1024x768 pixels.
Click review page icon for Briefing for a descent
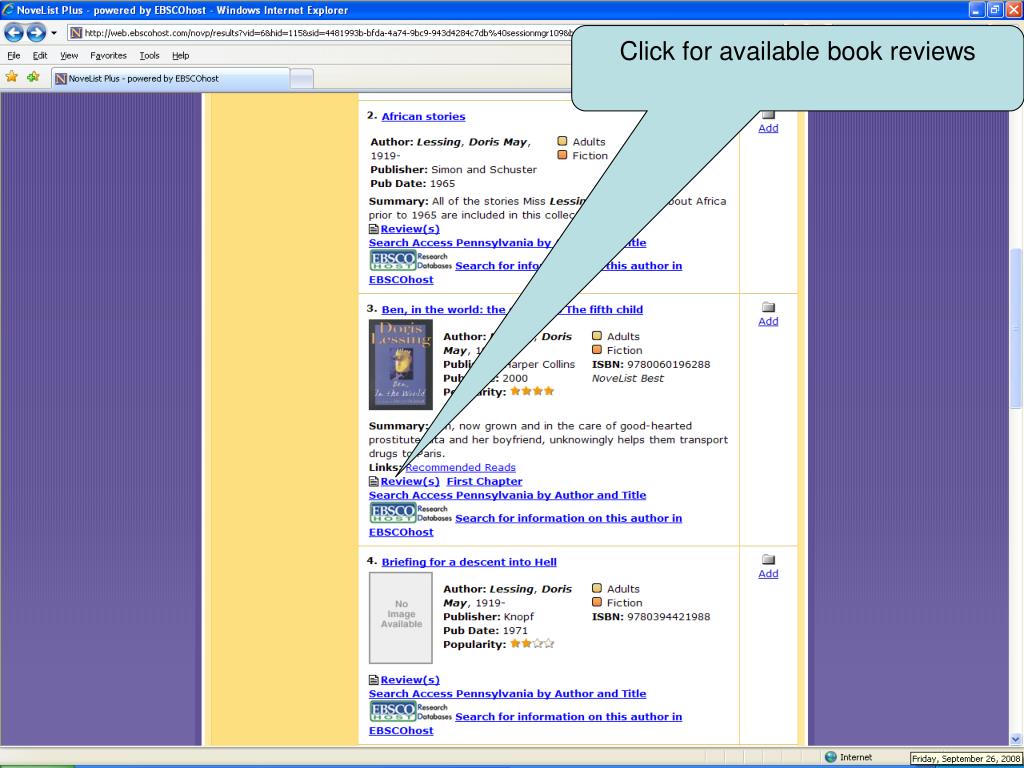point(374,680)
